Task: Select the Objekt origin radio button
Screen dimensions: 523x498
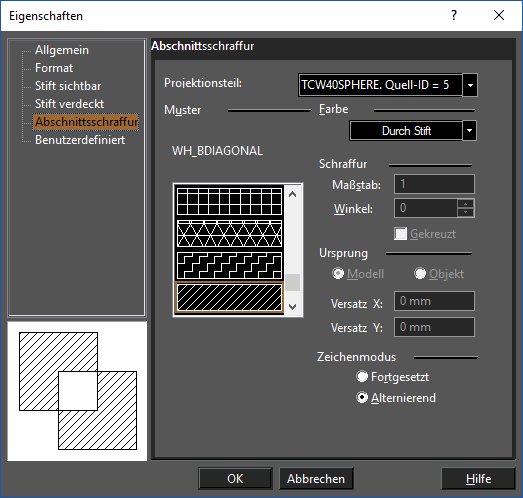Action: [x=420, y=274]
